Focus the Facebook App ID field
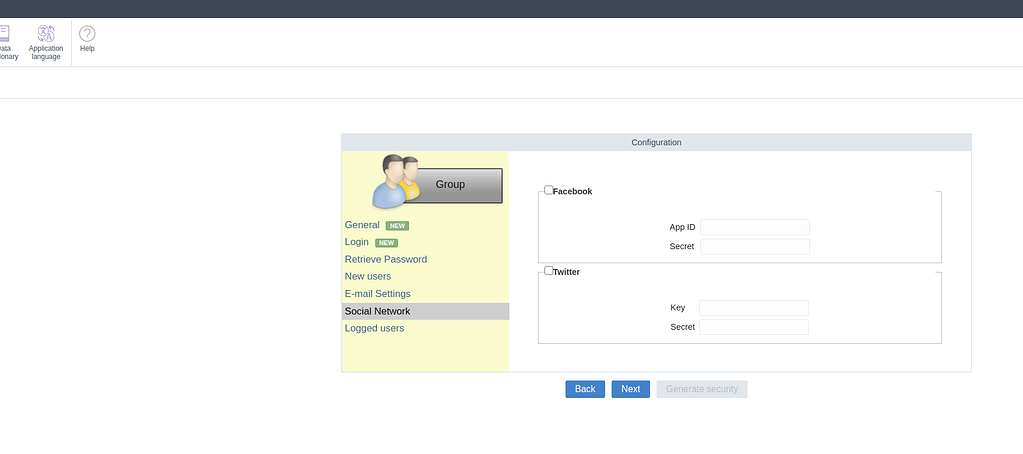This screenshot has height=454, width=1023. click(755, 227)
